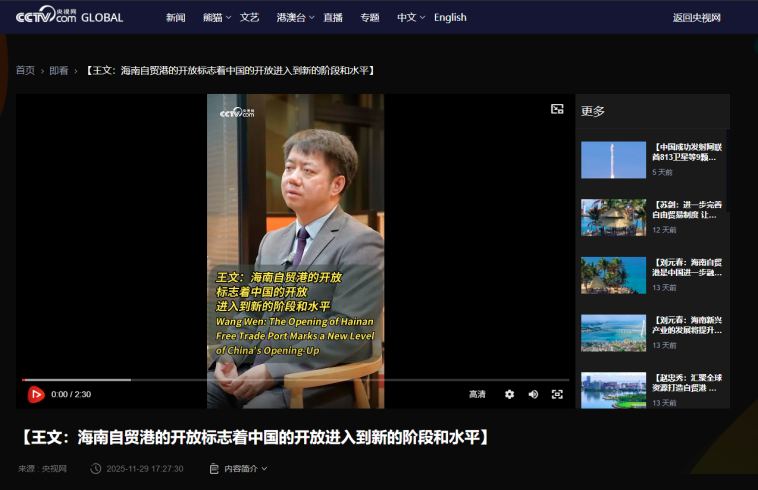Open the 直播 menu item

pos(333,17)
